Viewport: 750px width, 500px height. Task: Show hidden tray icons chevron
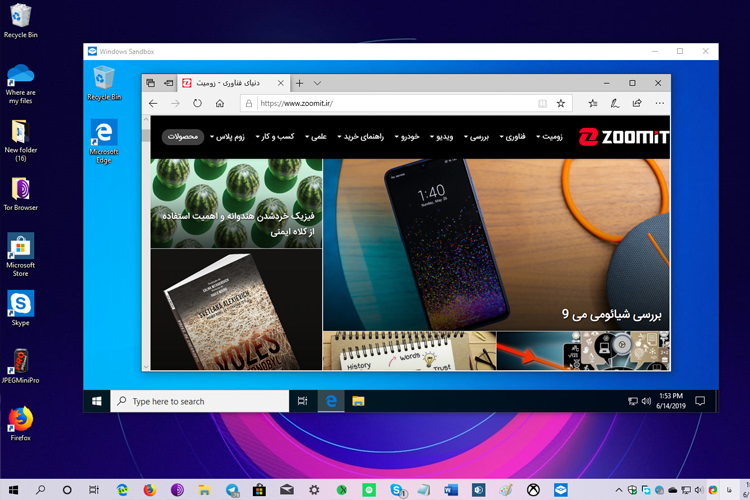pos(618,490)
